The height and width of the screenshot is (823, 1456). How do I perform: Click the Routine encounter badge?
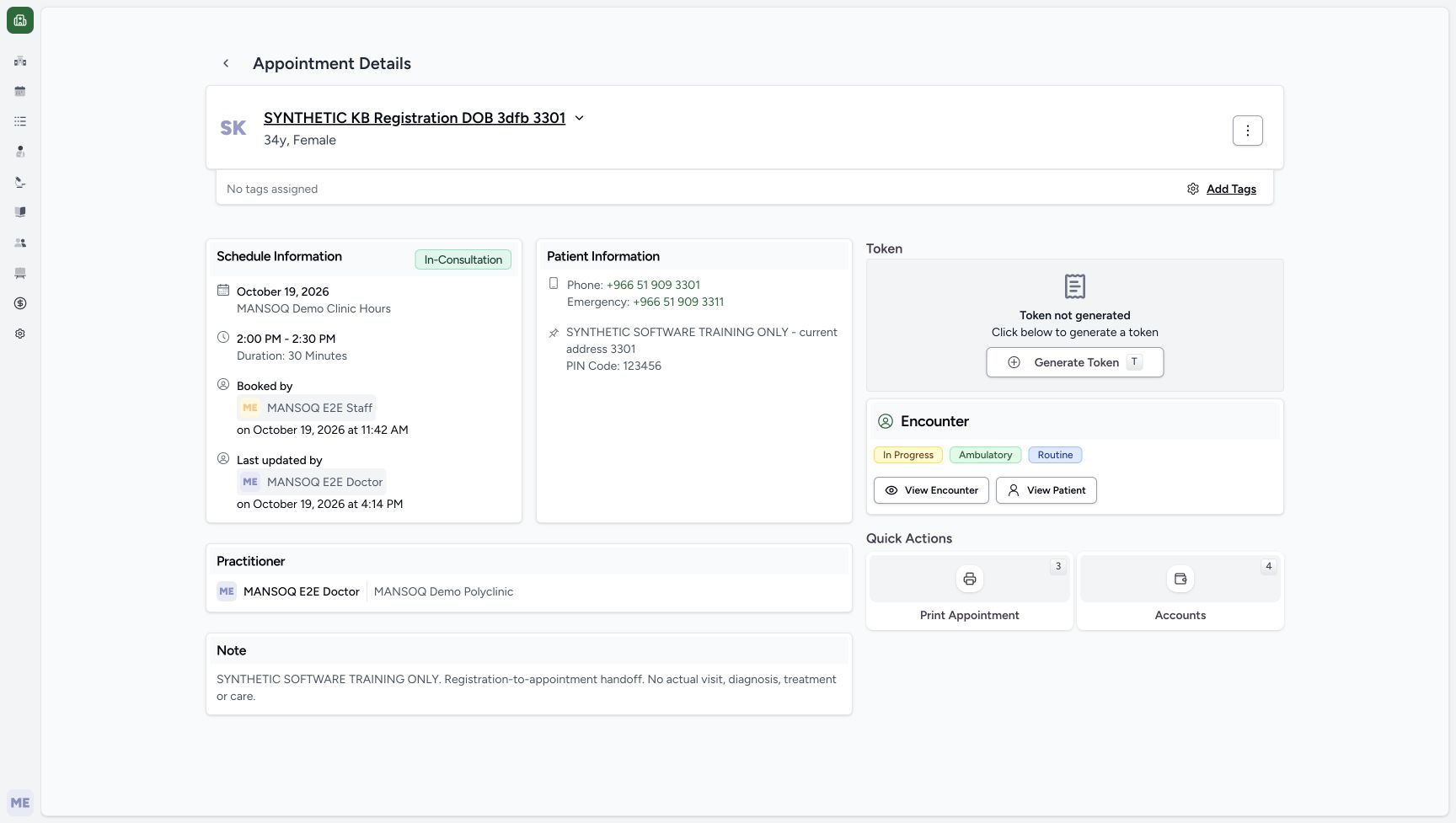click(1055, 455)
